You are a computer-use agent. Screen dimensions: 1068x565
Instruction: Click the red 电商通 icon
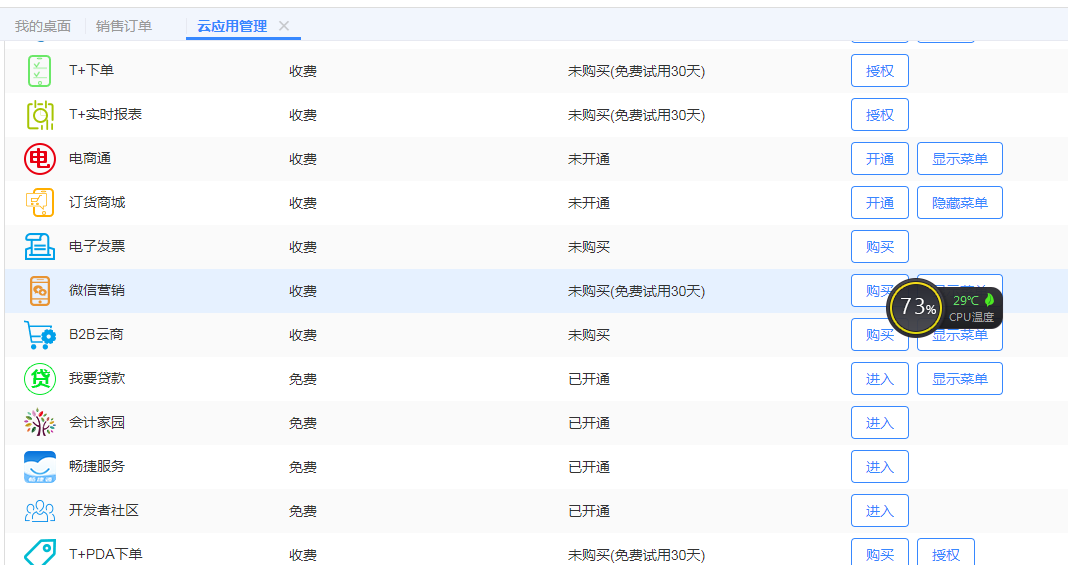40,159
